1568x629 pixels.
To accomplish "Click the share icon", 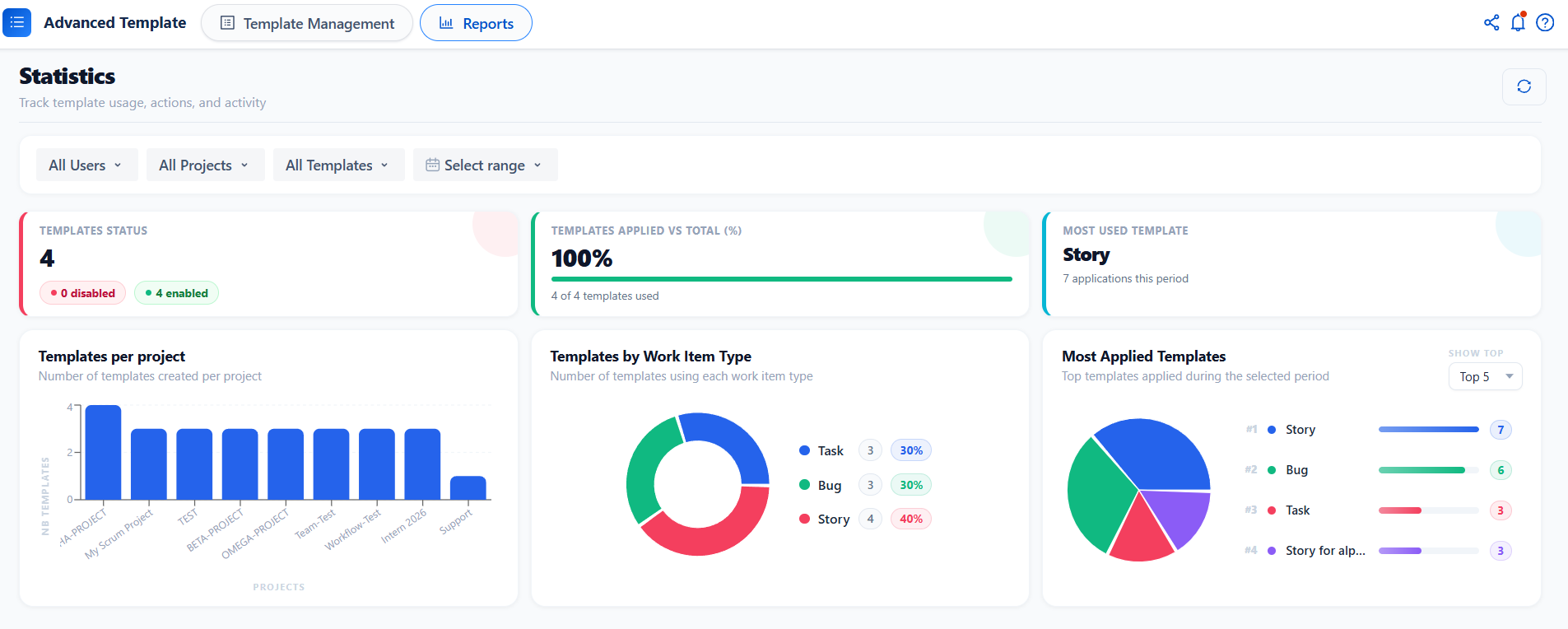I will (1491, 22).
